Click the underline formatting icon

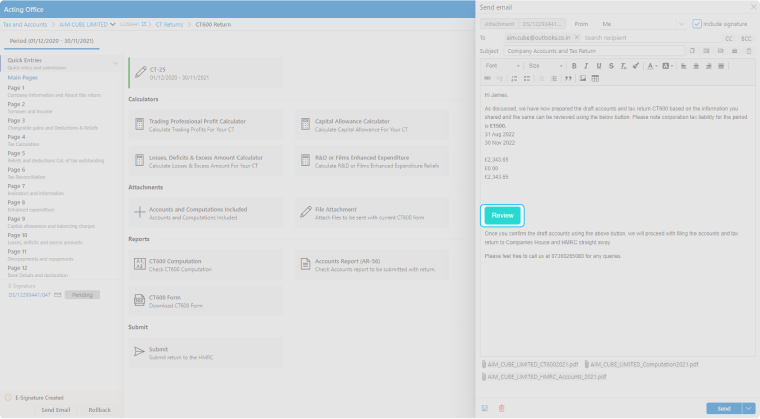(597, 65)
